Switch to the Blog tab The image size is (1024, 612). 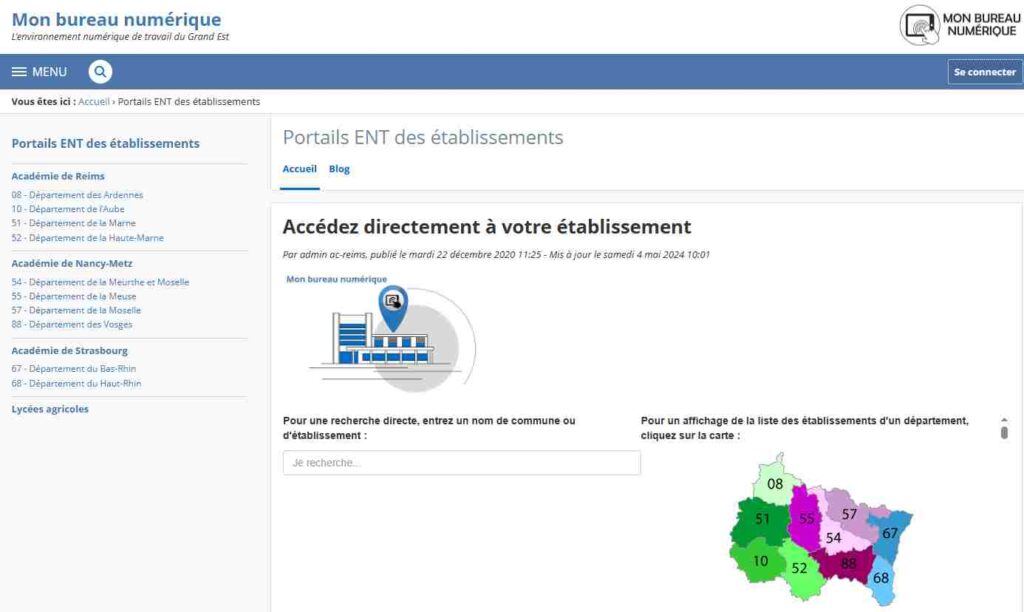click(x=339, y=168)
